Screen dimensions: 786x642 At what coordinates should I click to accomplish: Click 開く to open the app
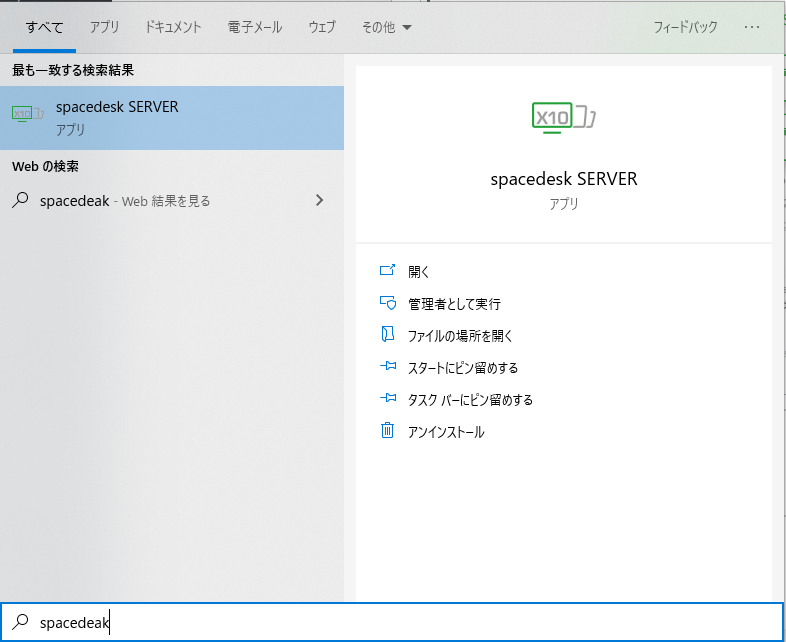click(x=419, y=272)
